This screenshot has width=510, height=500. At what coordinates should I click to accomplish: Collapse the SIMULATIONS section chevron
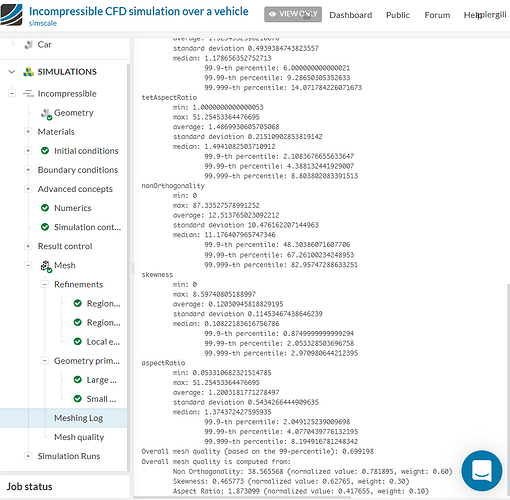coord(12,72)
